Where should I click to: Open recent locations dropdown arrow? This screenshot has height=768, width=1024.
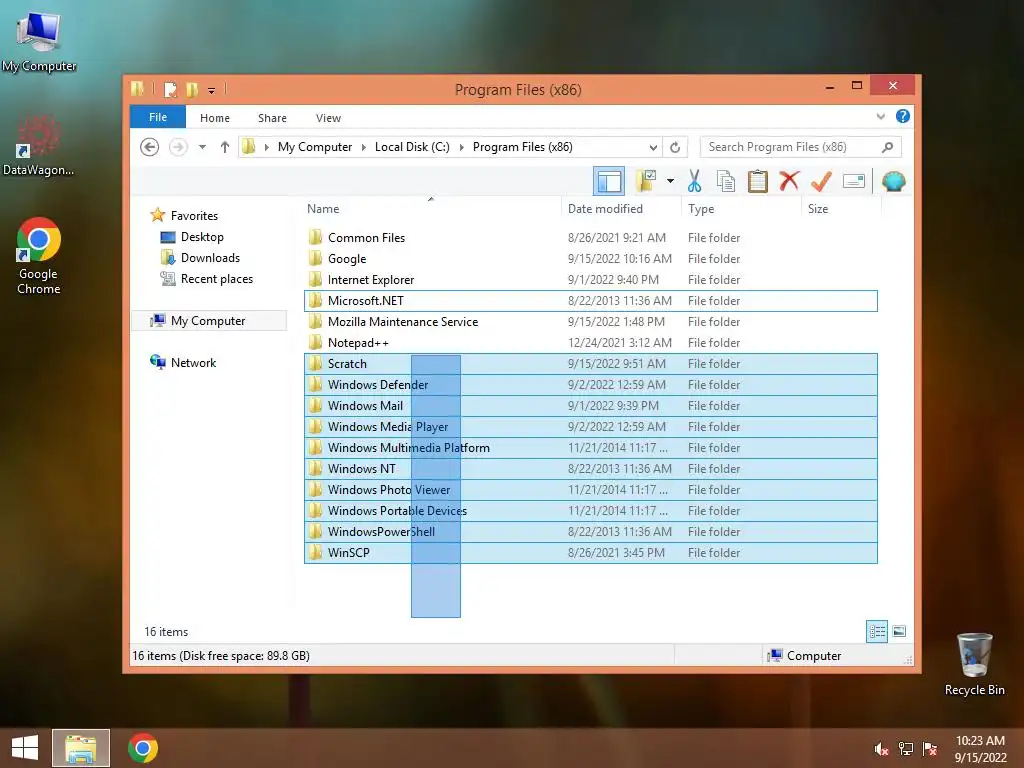(202, 147)
